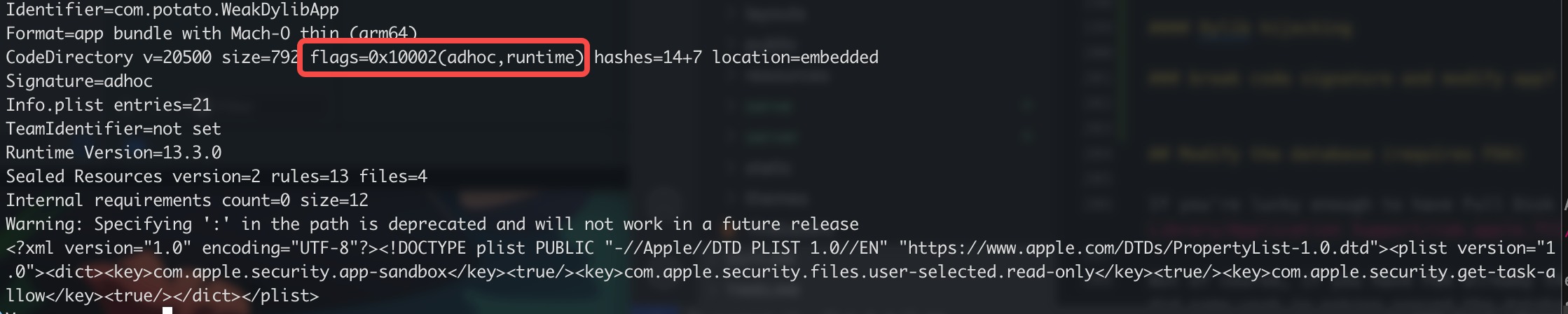Click the Sealed Resources version=2 line
Viewport: 1568px width, 314px height.
[216, 177]
